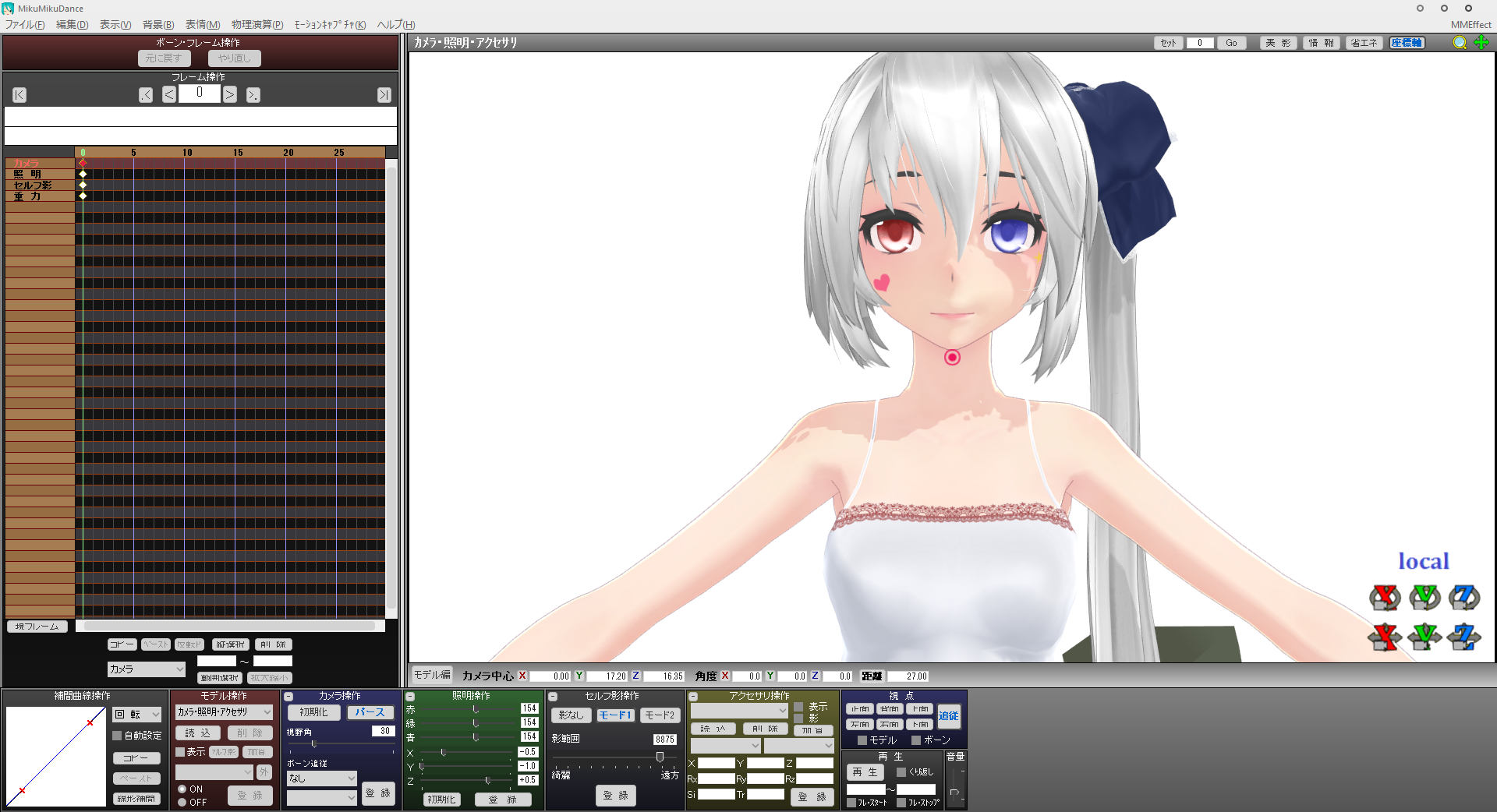The height and width of the screenshot is (812, 1497).
Task: Select the 重力 row keyframe diamond
Action: point(83,196)
